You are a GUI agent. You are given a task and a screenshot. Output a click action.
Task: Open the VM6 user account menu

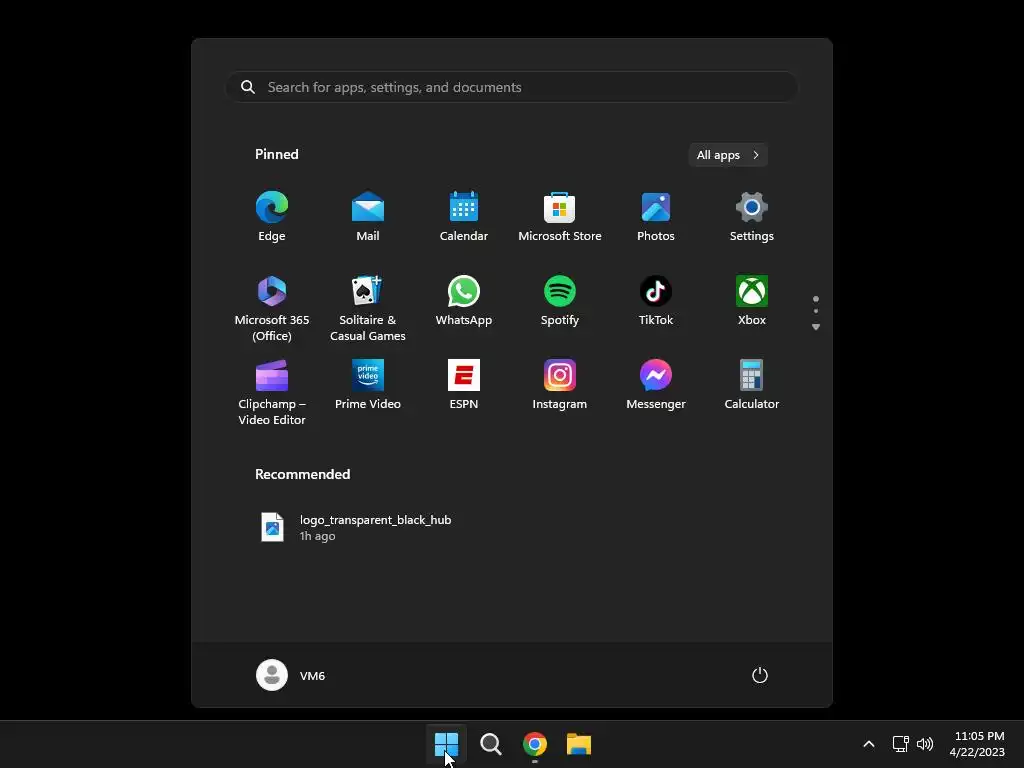click(291, 675)
